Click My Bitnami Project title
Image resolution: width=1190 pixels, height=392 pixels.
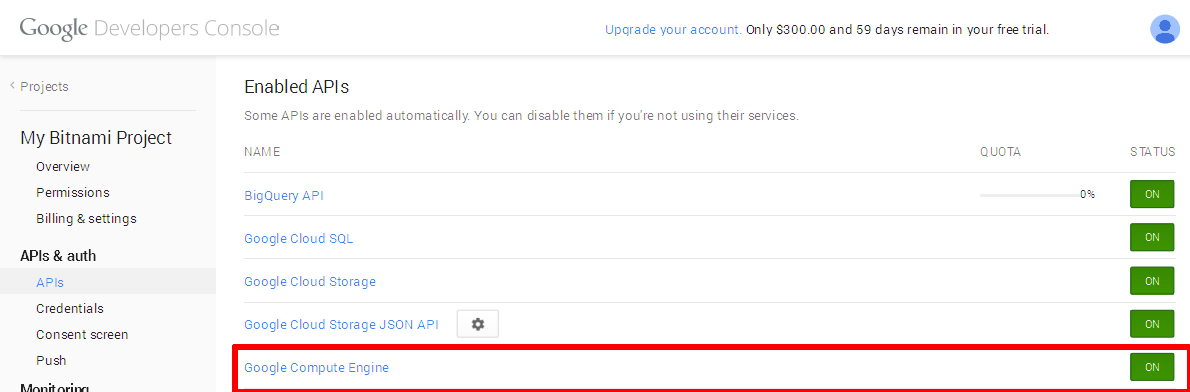point(96,137)
